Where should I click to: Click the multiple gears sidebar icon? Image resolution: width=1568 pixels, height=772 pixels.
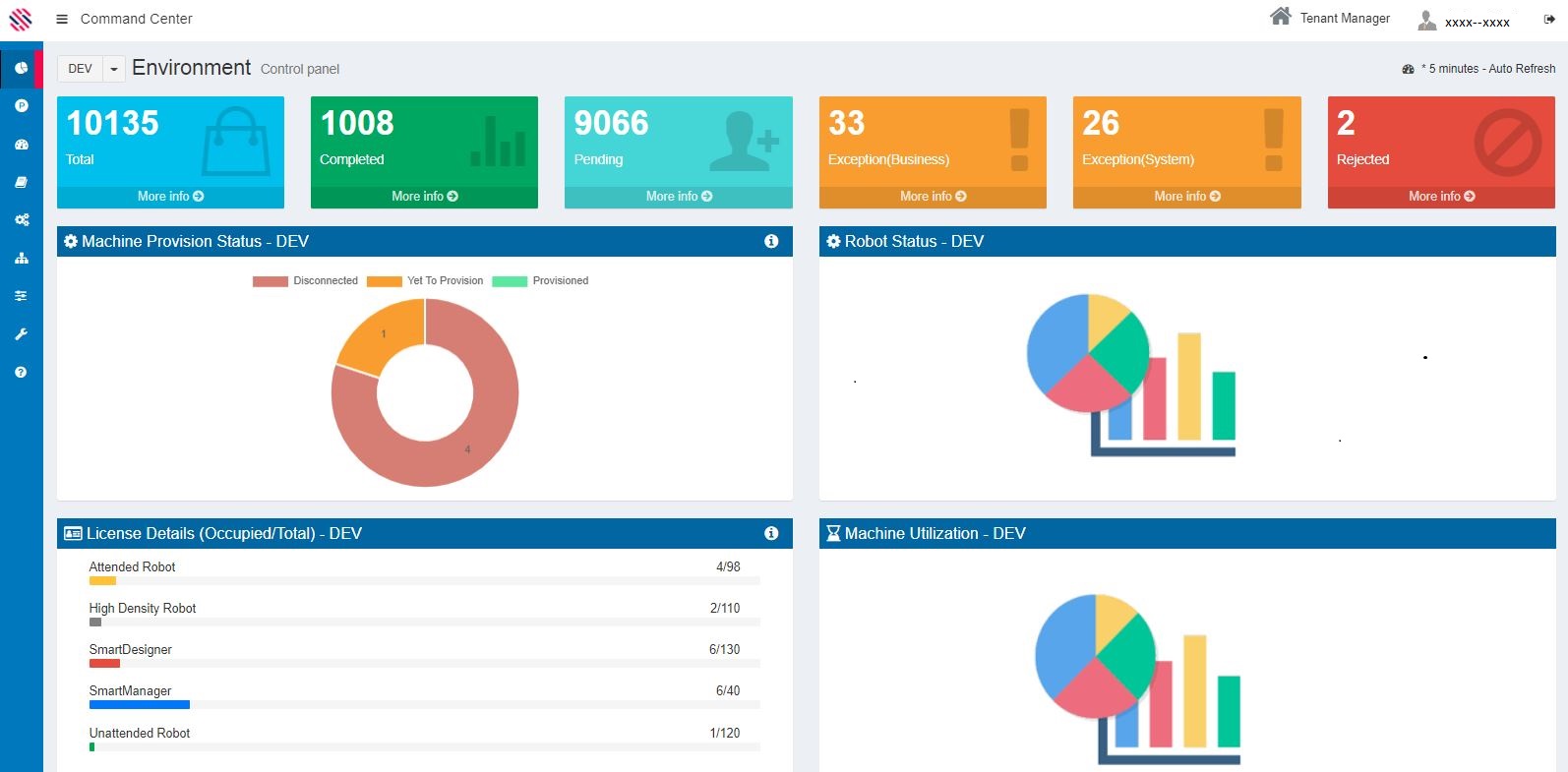21,220
